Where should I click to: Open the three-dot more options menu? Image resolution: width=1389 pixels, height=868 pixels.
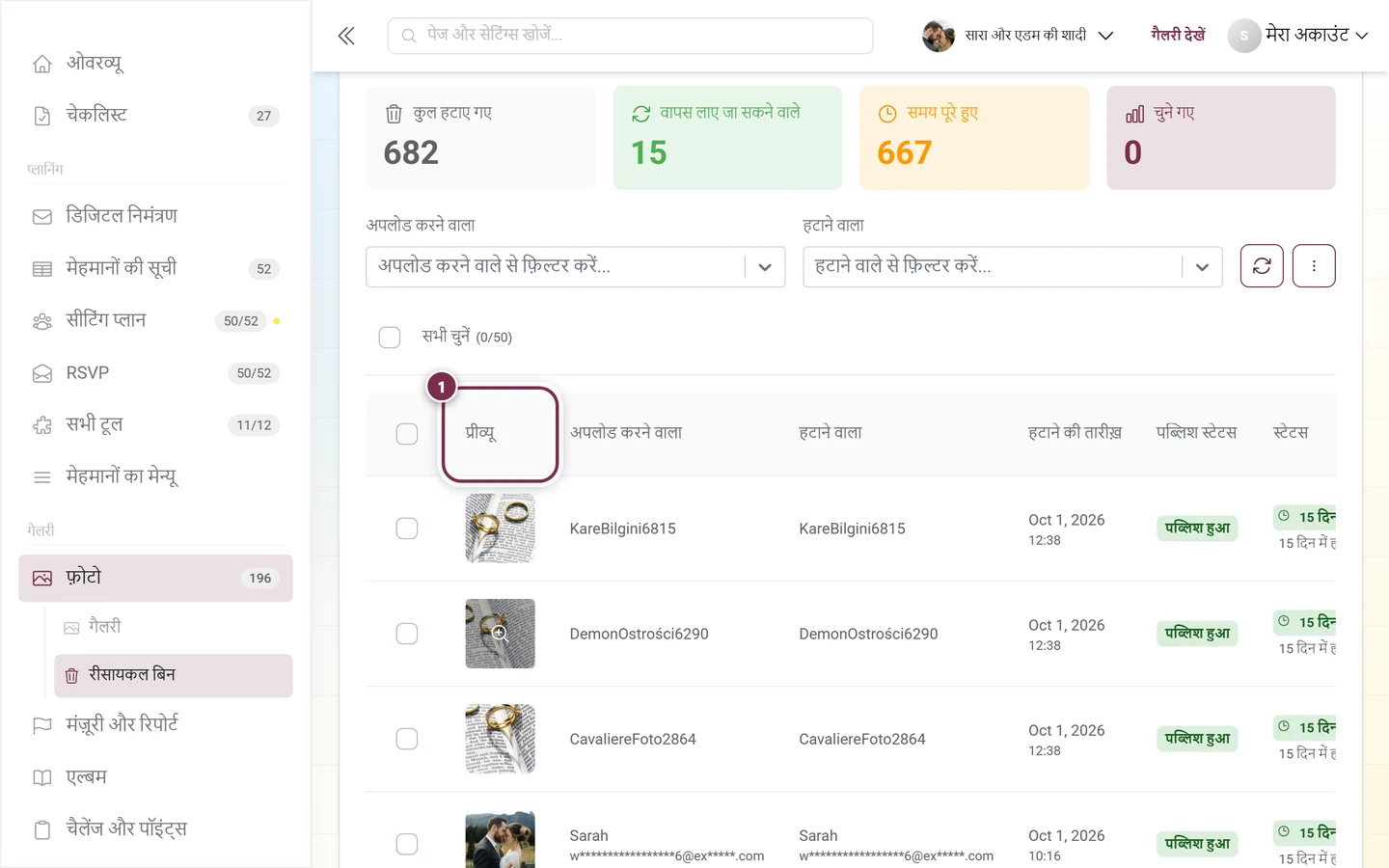pos(1314,266)
